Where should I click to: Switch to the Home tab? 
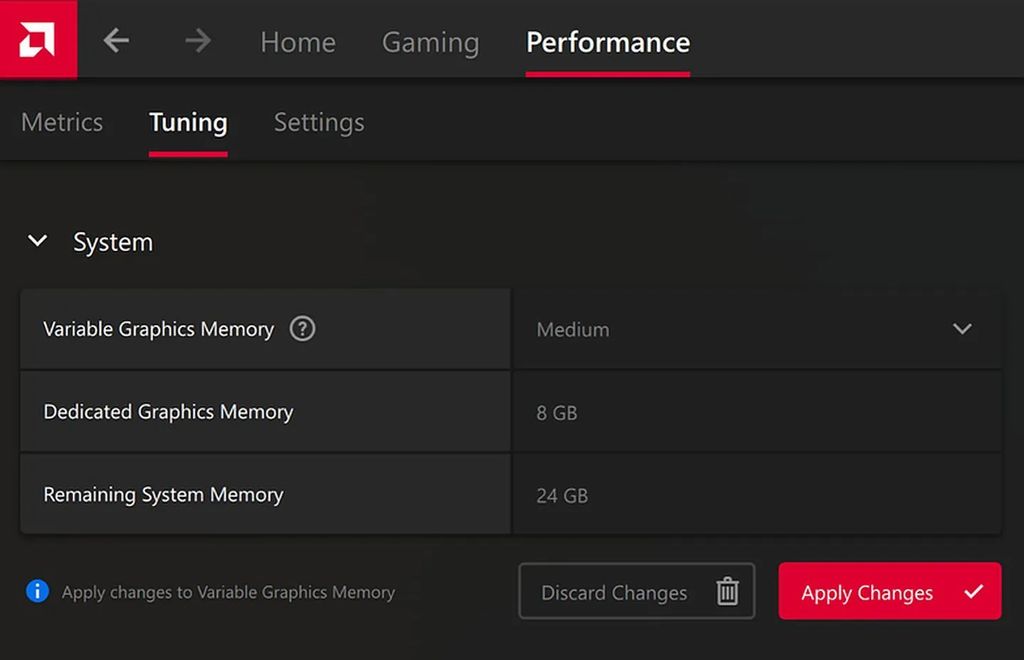[297, 42]
